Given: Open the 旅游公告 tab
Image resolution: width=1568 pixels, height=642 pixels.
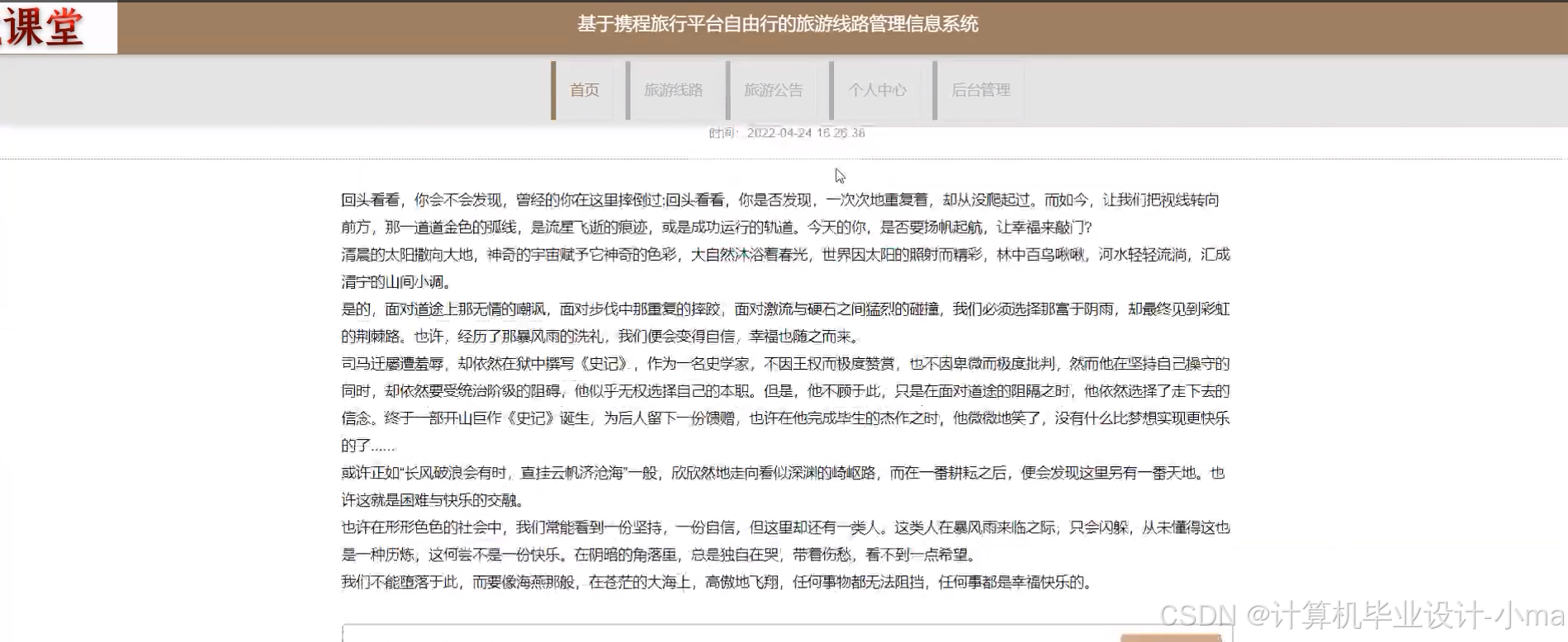Looking at the screenshot, I should point(773,90).
